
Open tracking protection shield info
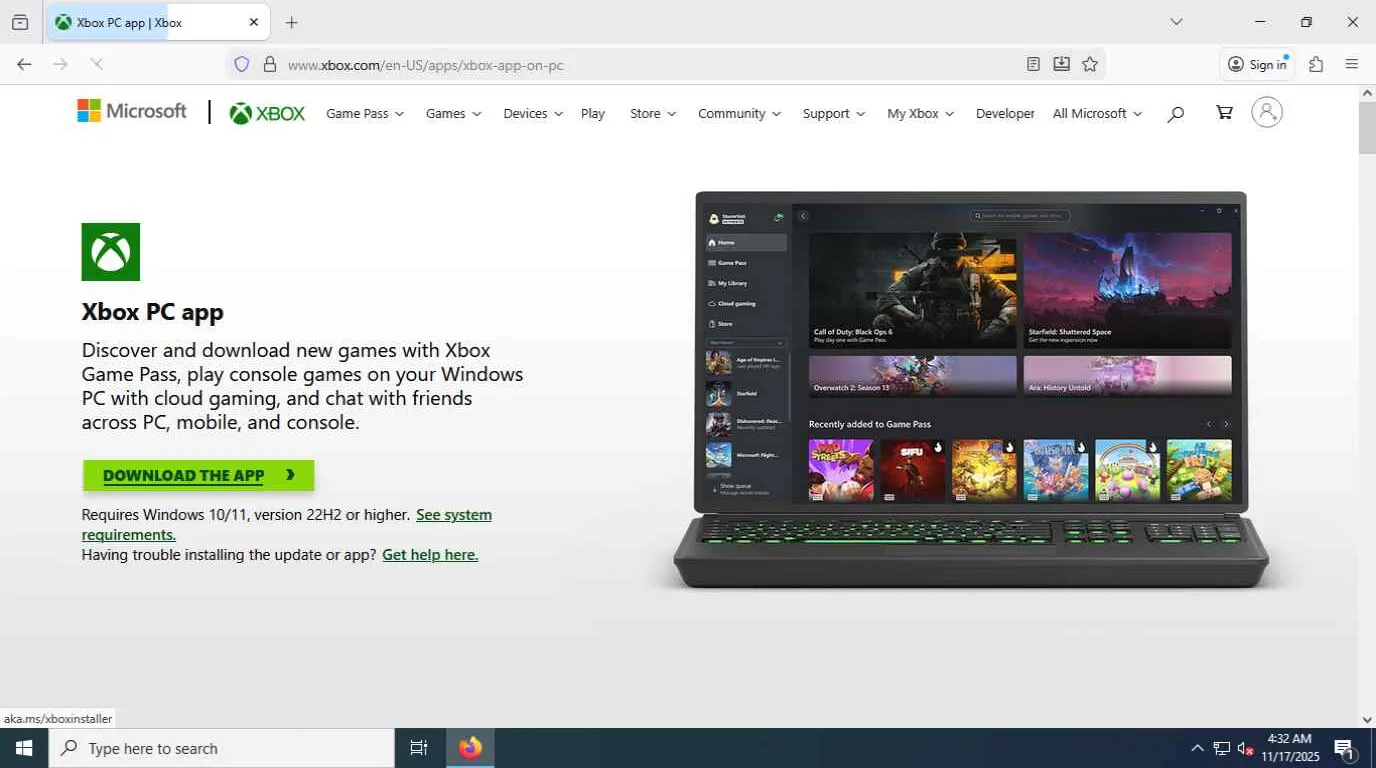click(x=241, y=64)
